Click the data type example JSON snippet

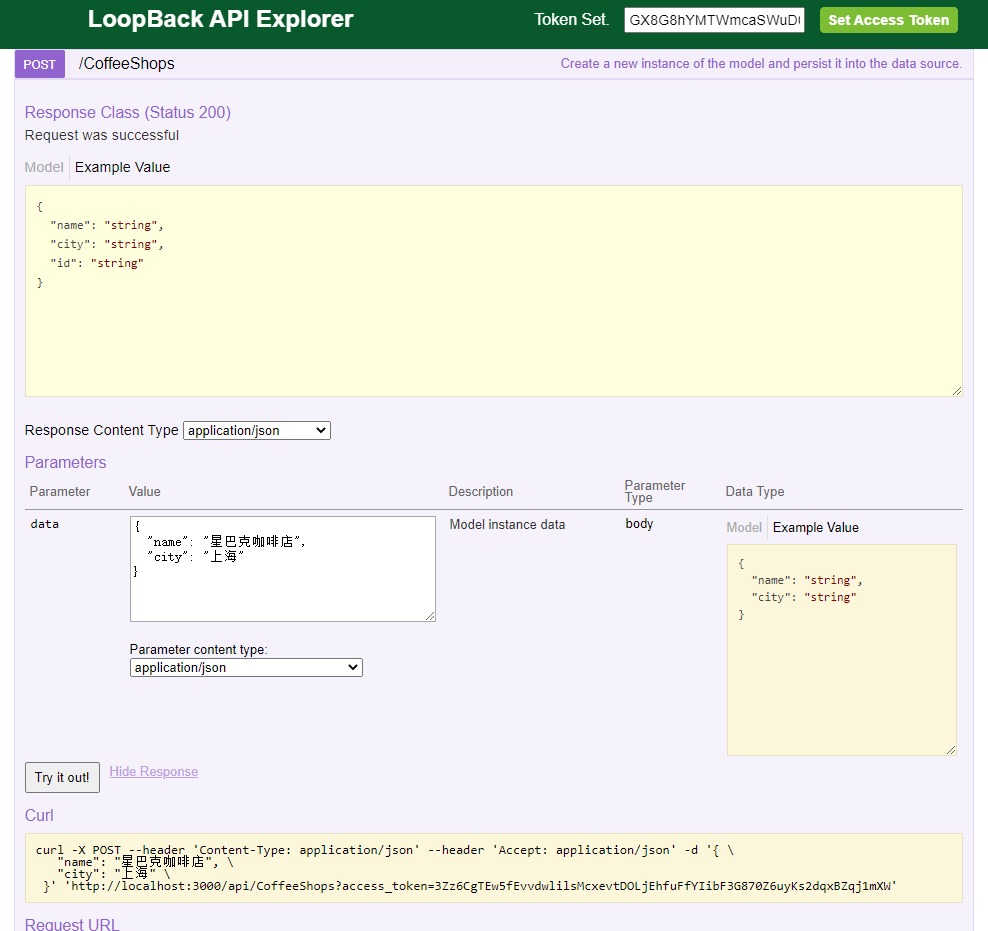coord(842,649)
